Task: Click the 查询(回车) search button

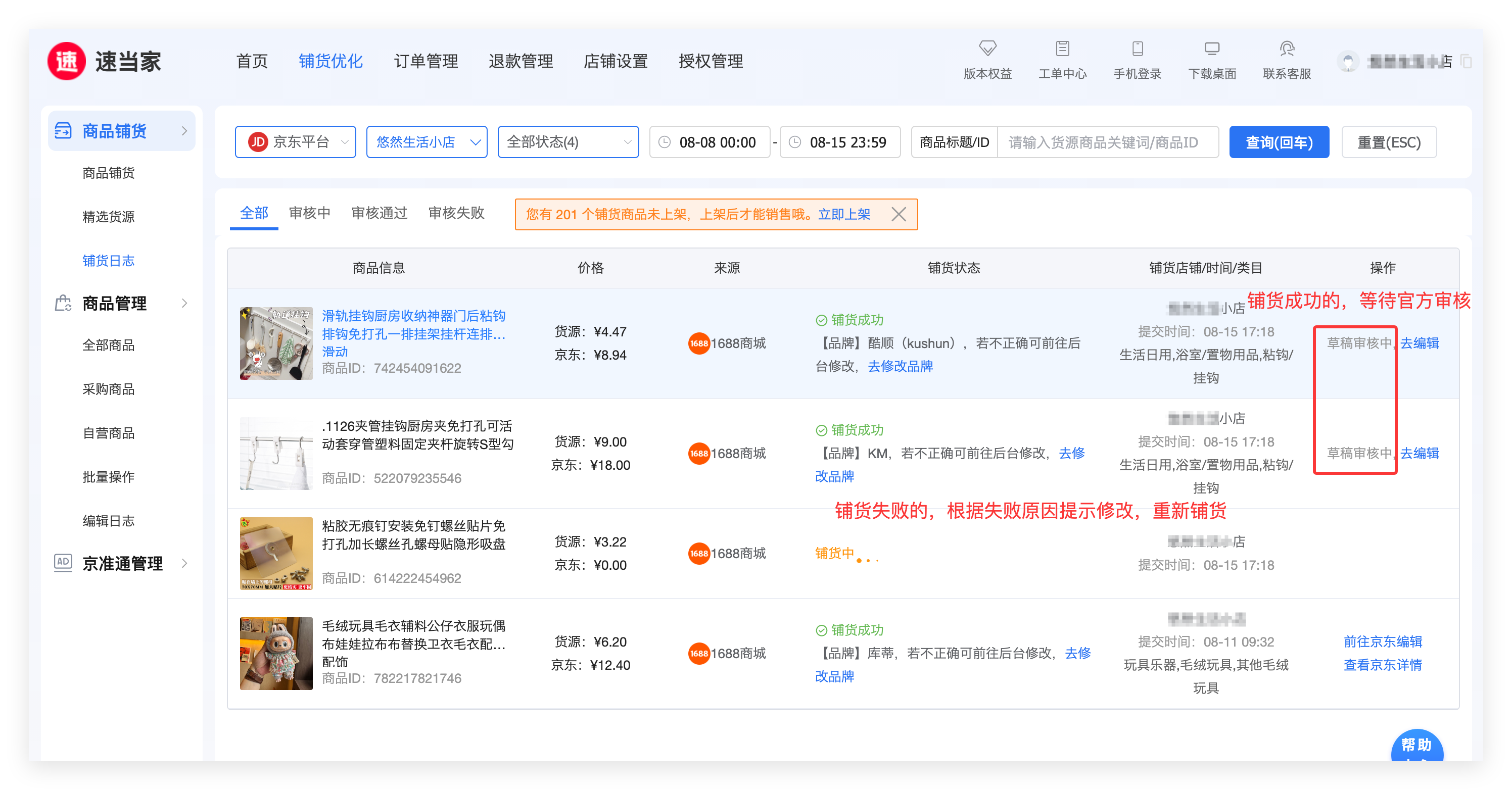Action: point(1279,142)
